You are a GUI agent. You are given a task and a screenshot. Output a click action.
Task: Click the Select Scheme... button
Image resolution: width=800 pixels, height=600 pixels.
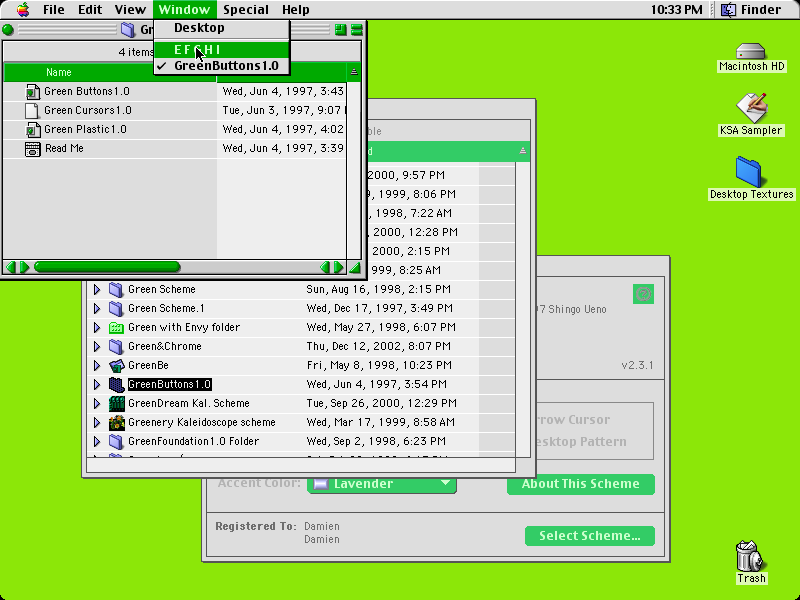(x=590, y=536)
